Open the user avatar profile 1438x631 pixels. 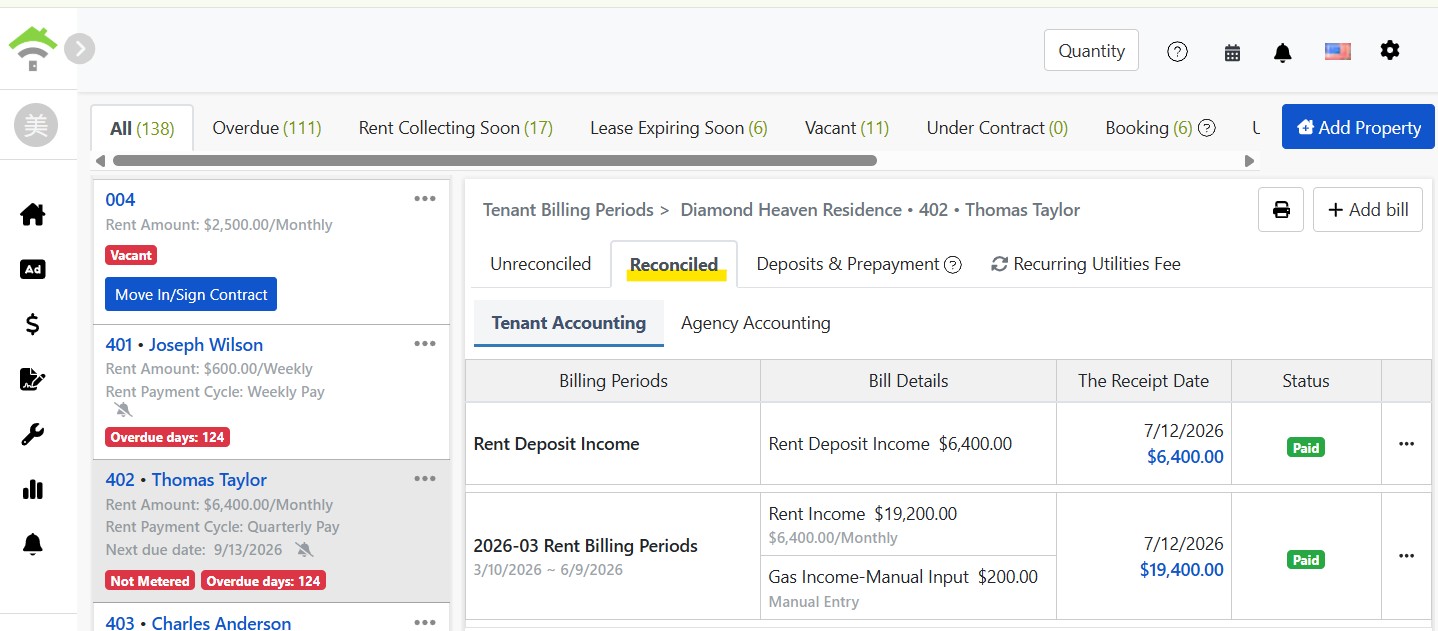tap(36, 126)
